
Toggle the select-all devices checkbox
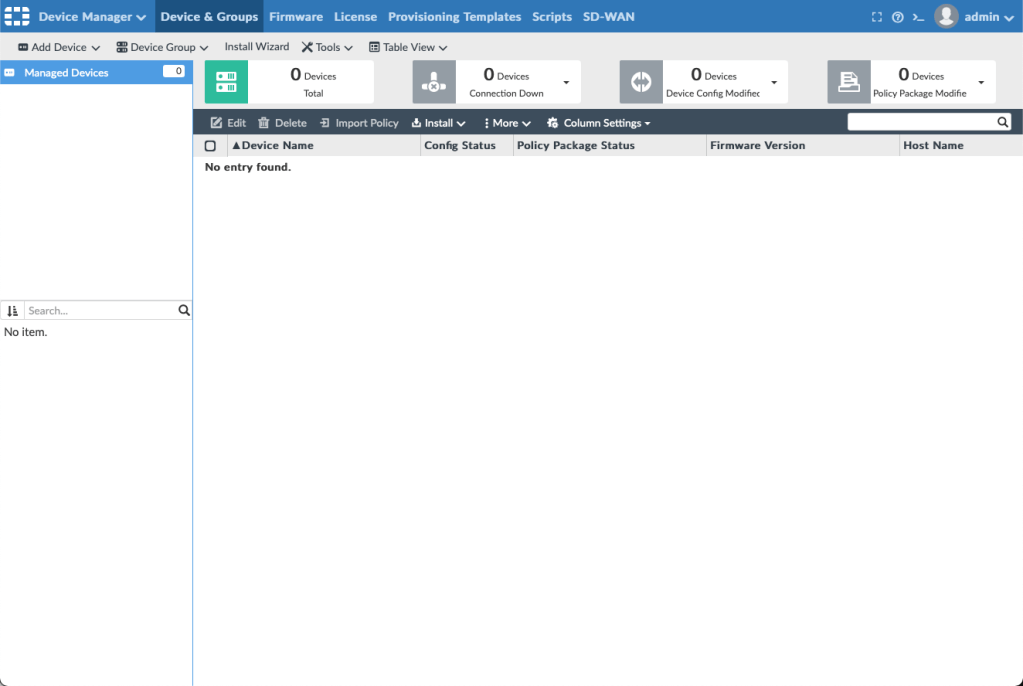(210, 146)
